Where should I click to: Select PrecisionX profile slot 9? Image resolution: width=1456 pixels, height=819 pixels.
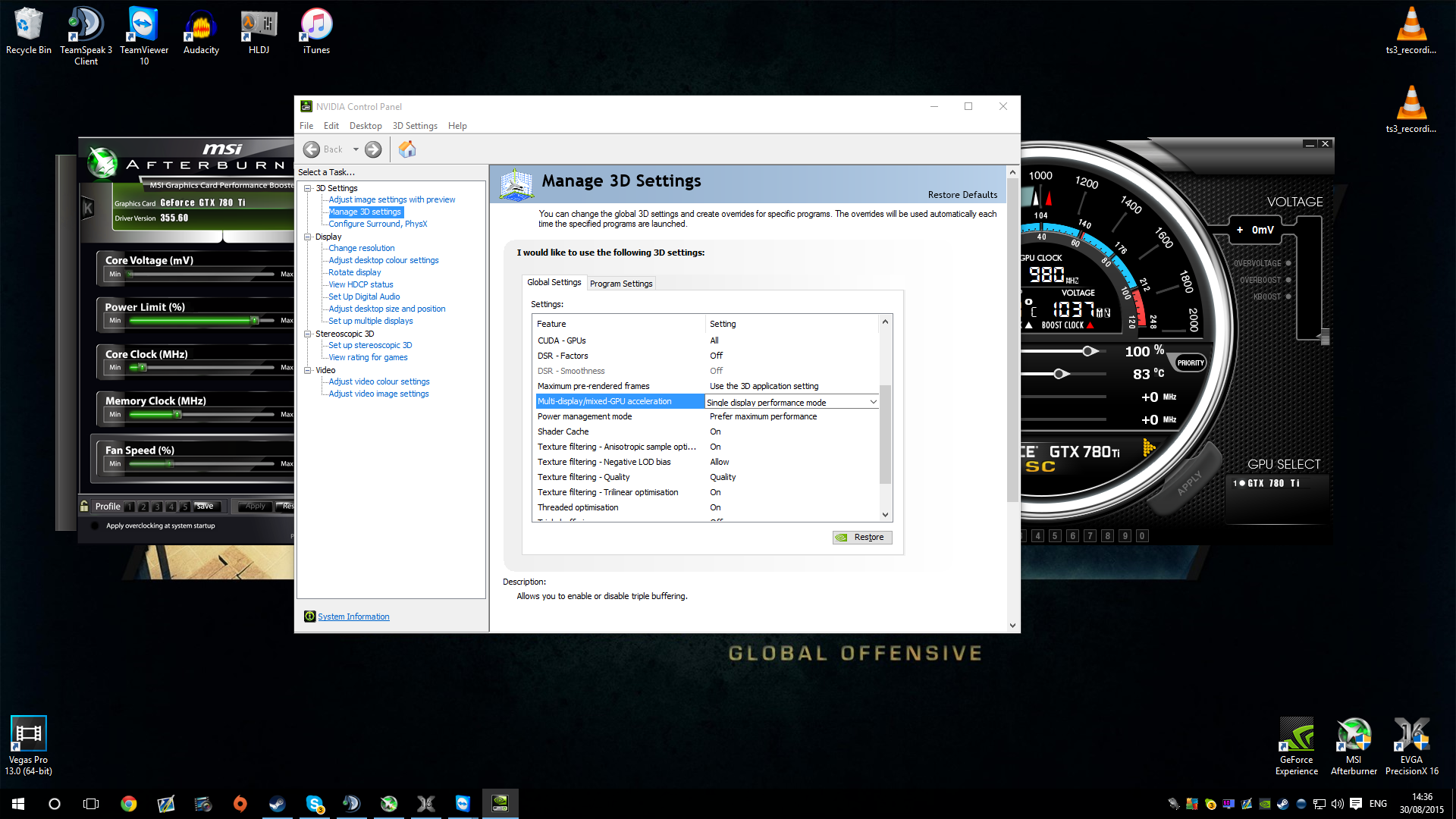tap(1125, 536)
